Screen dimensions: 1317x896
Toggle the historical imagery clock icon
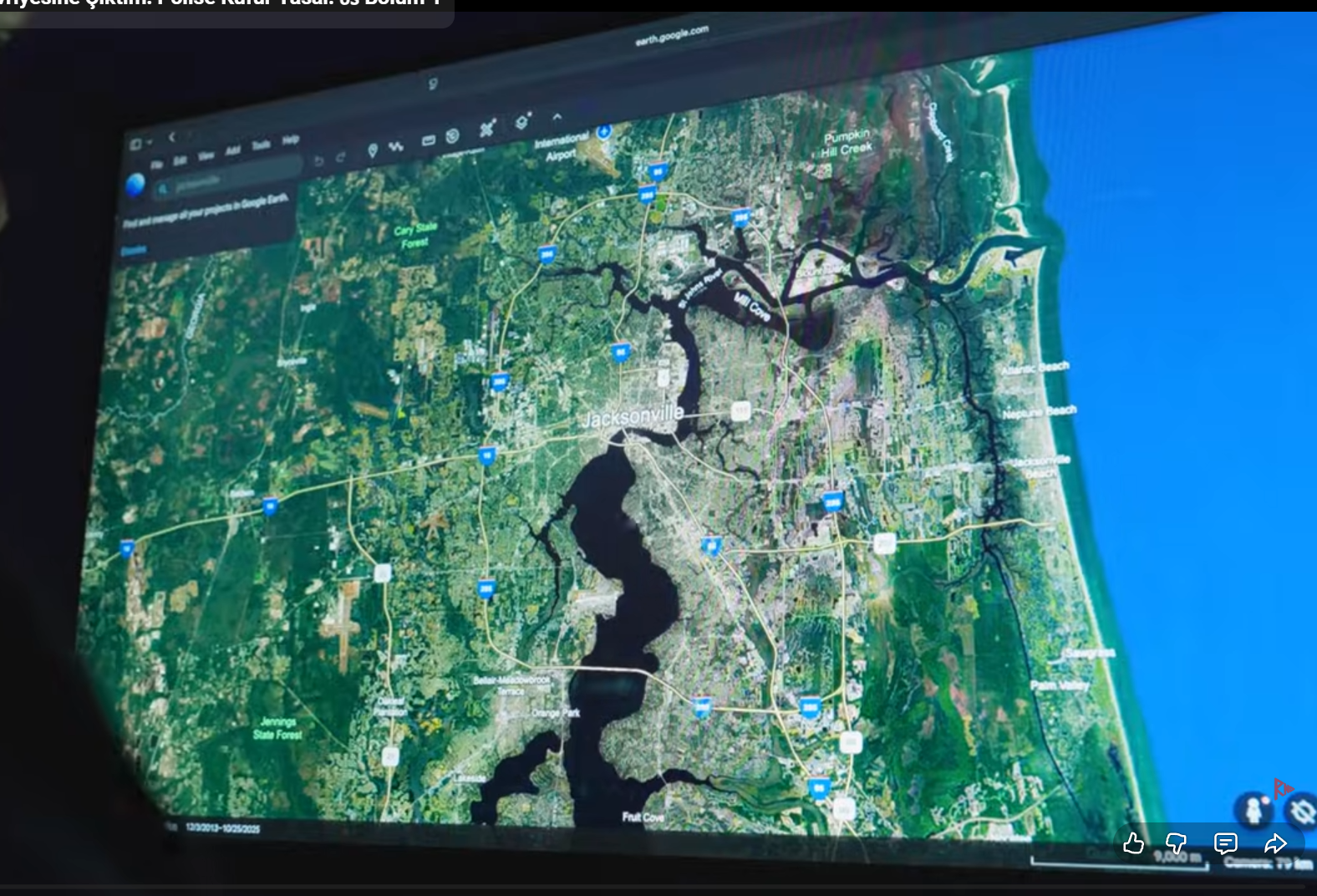[452, 135]
